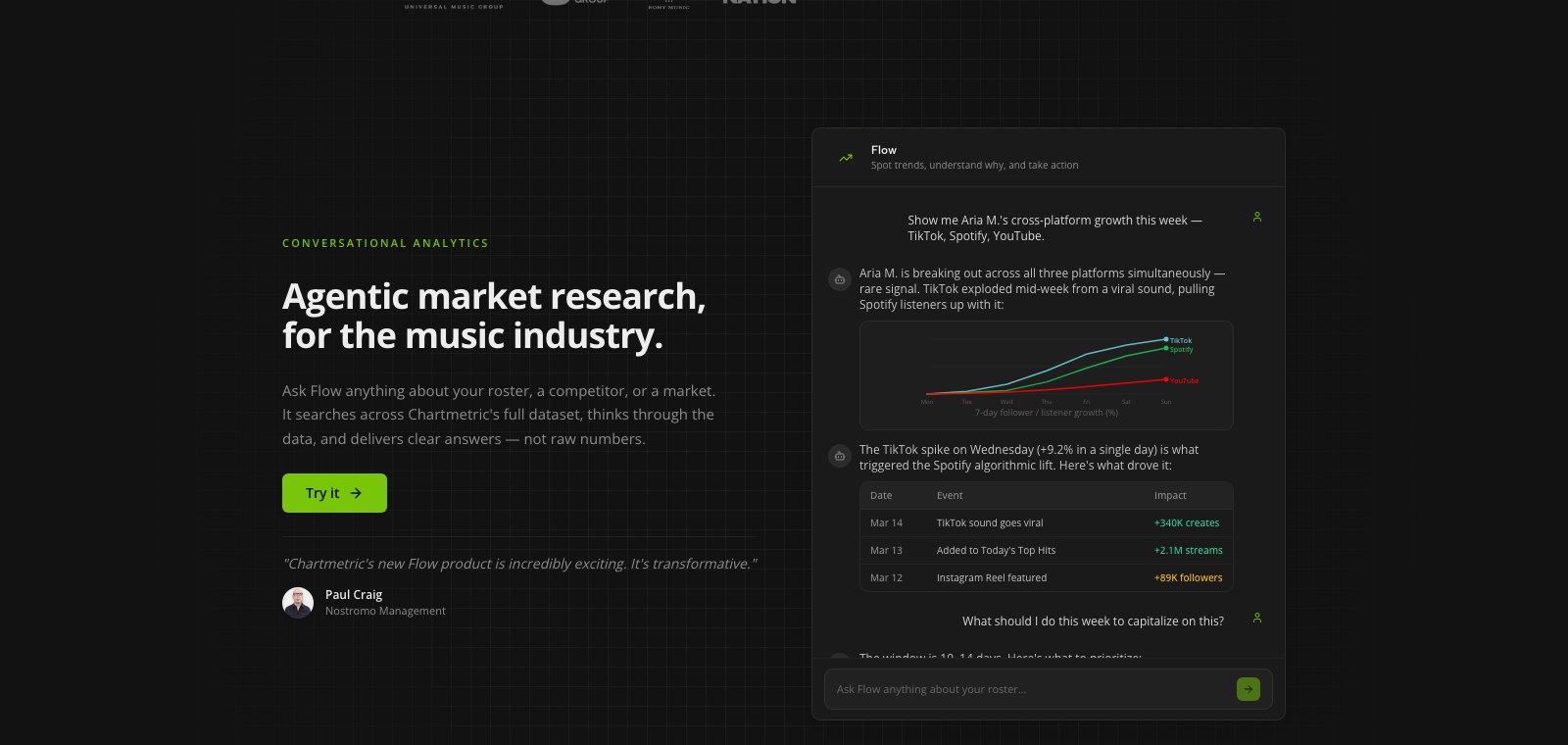Click the '+89K followers' impact value

[1188, 577]
